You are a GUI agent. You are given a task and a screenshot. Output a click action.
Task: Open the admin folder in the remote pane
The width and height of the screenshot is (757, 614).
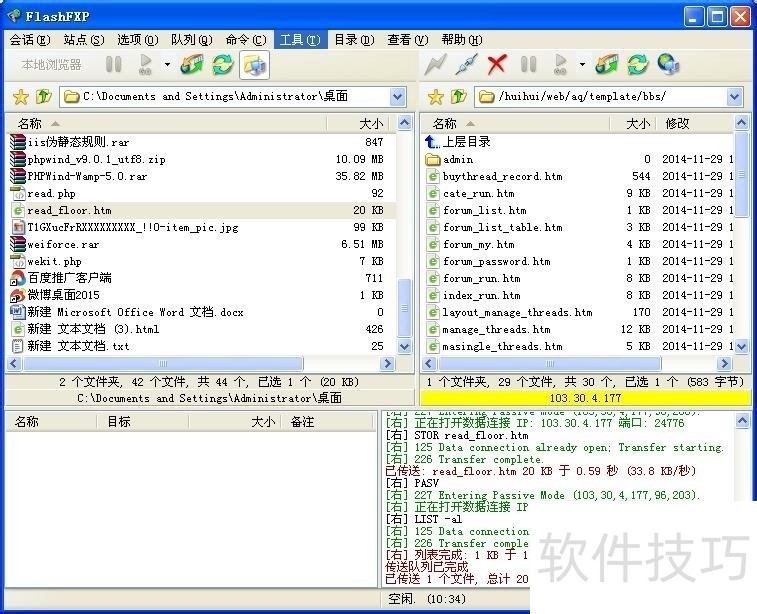pos(458,159)
